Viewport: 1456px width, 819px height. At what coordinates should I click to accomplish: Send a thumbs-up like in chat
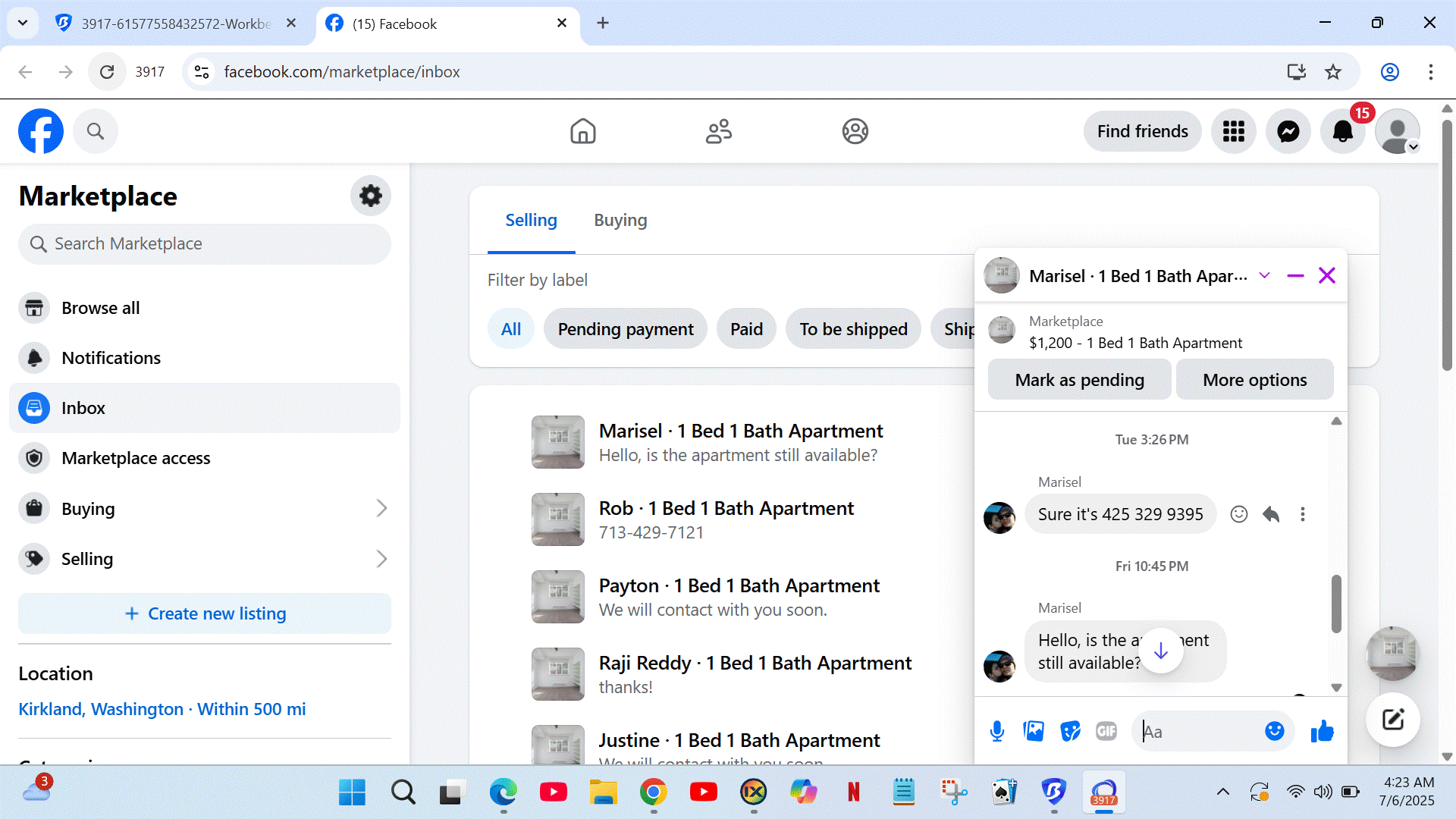click(x=1322, y=731)
